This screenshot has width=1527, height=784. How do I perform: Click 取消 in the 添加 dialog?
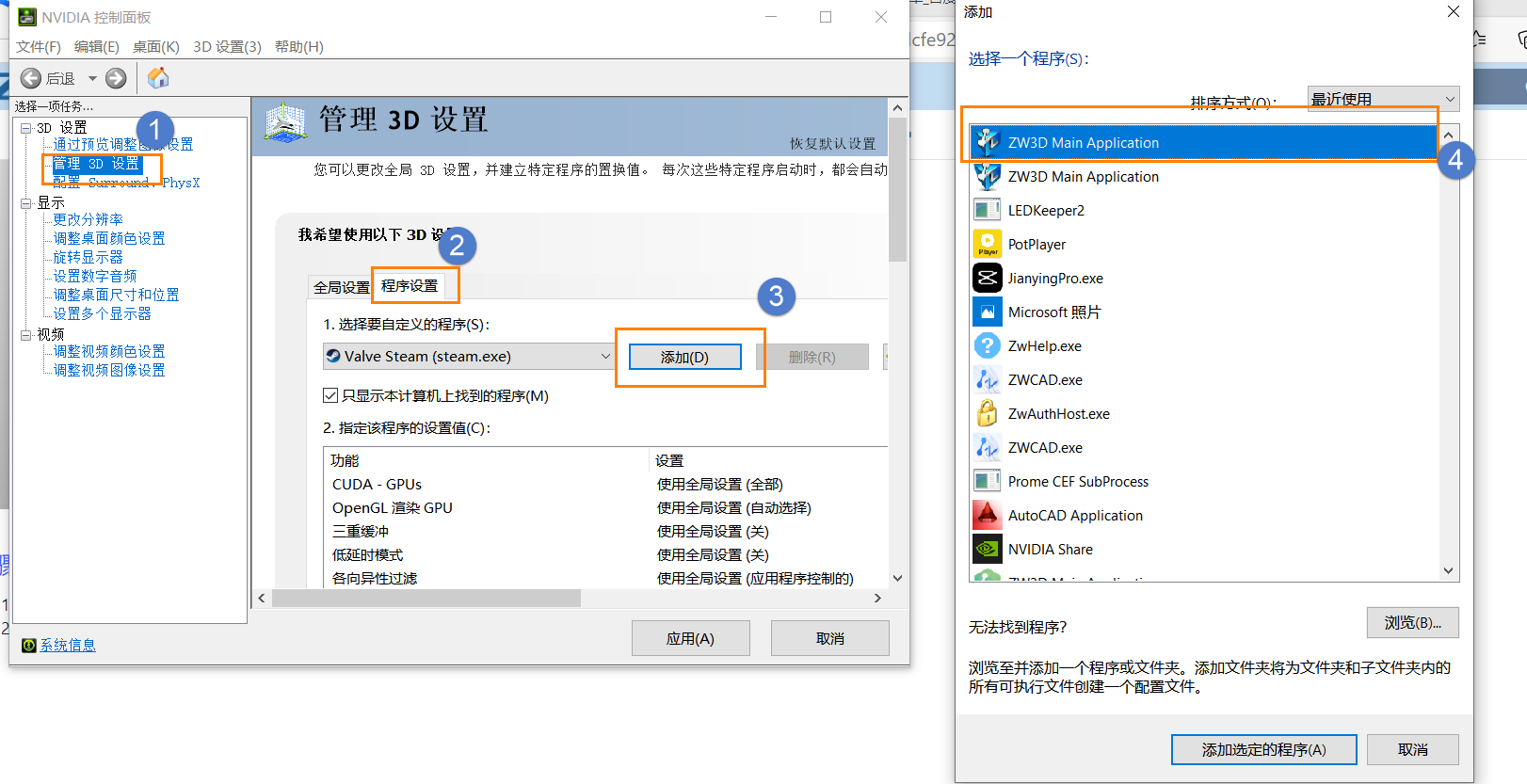pos(1412,749)
